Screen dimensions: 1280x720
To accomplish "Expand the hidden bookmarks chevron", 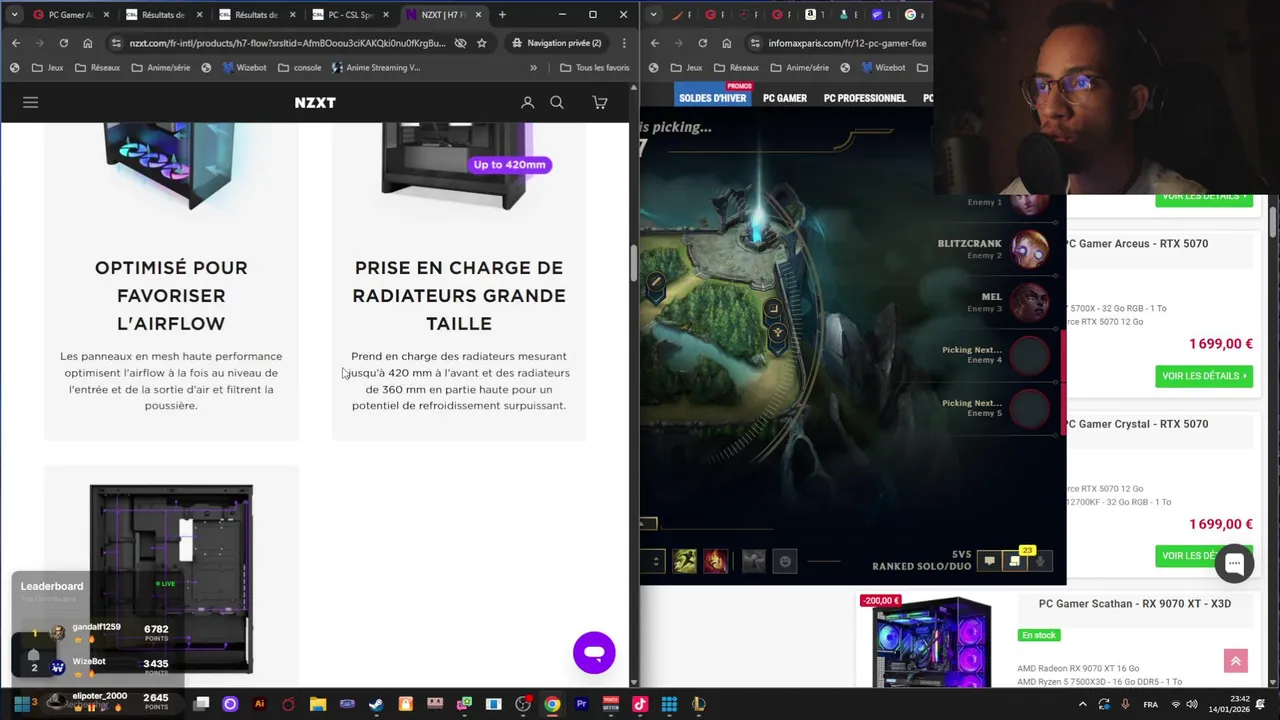I will (533, 68).
